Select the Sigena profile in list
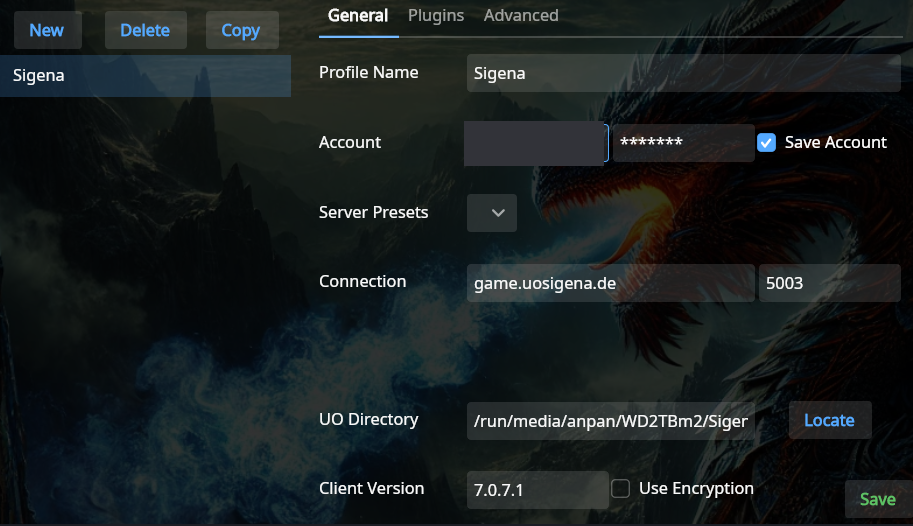Screen dimensions: 913x526 [x=145, y=76]
